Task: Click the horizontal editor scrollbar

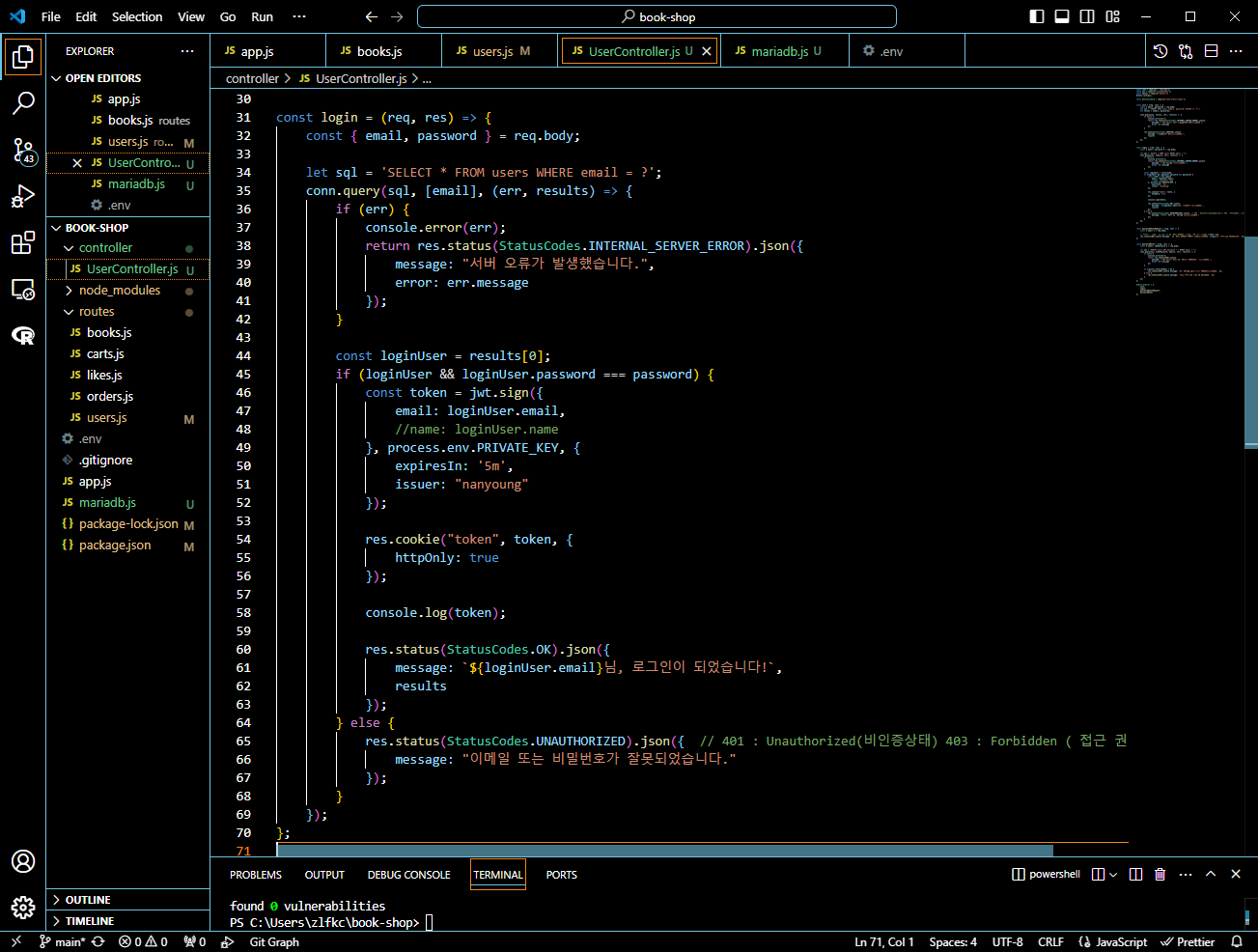Action: tap(664, 851)
